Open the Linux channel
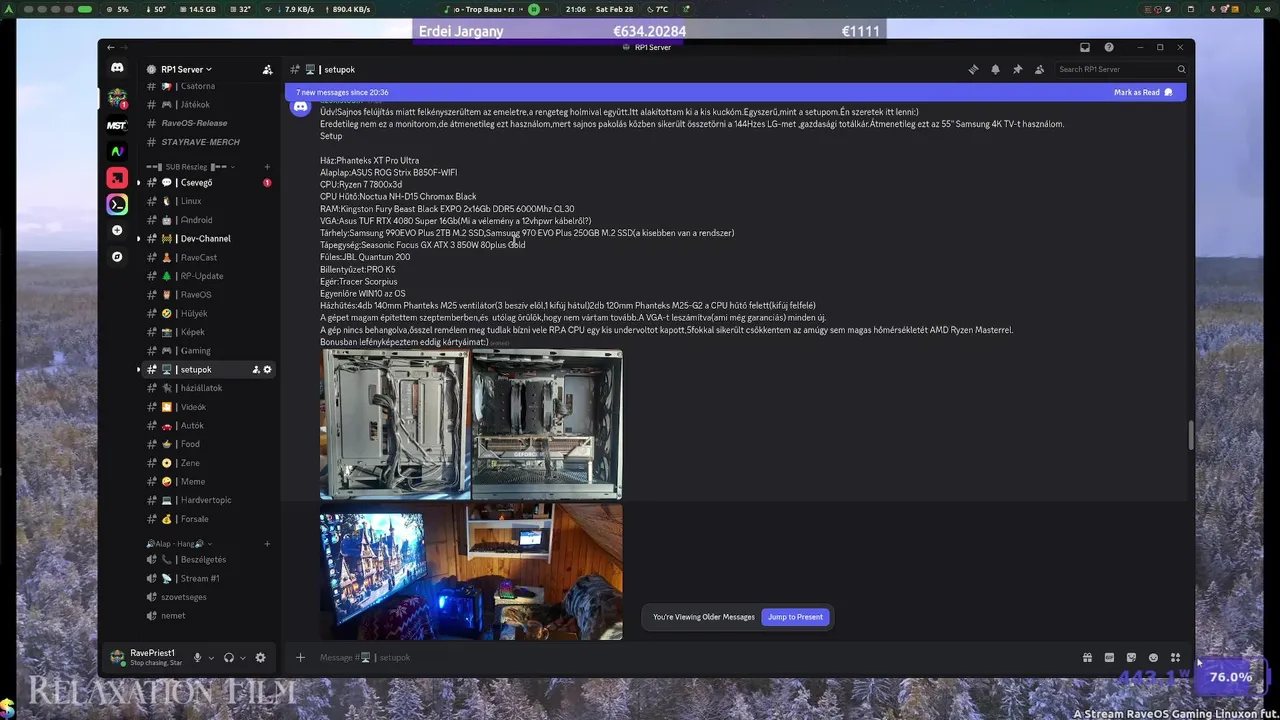This screenshot has width=1280, height=720. 208,201
